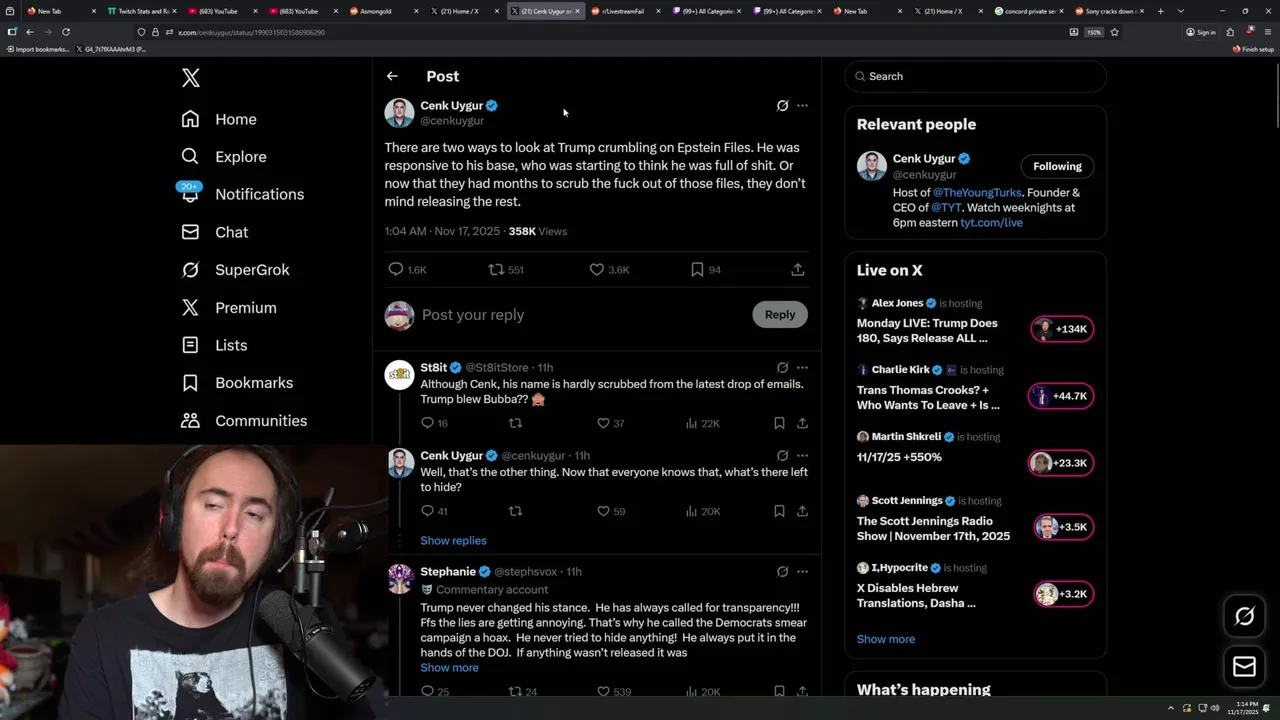1280x720 pixels.
Task: Join Scott Jennings live +3.5K
Action: 1063,527
